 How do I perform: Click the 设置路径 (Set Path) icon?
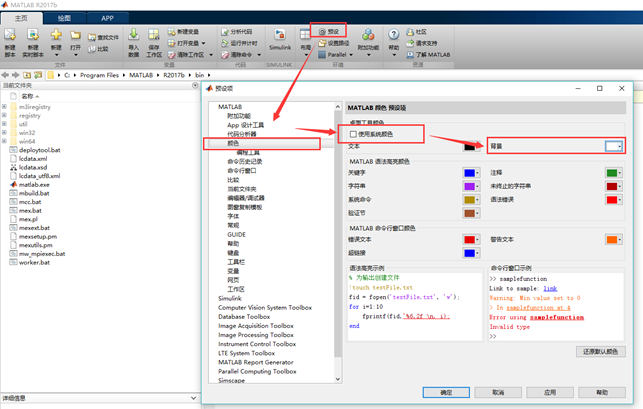(x=322, y=43)
